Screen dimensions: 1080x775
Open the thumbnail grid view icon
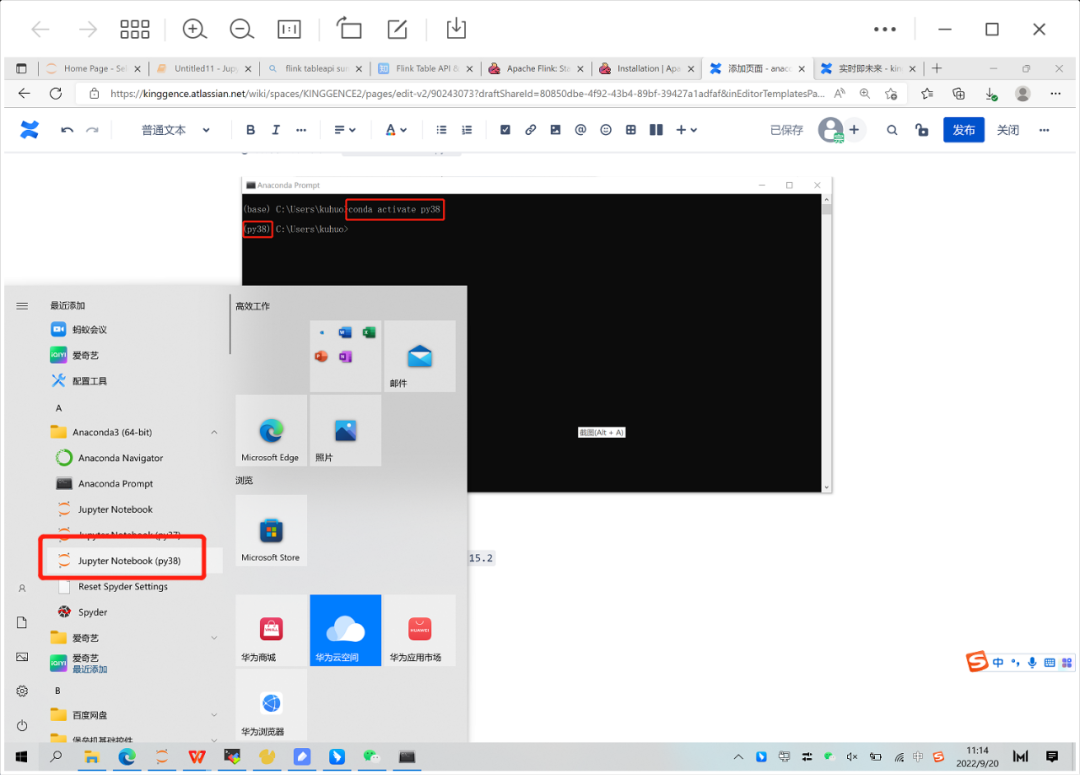tap(134, 29)
